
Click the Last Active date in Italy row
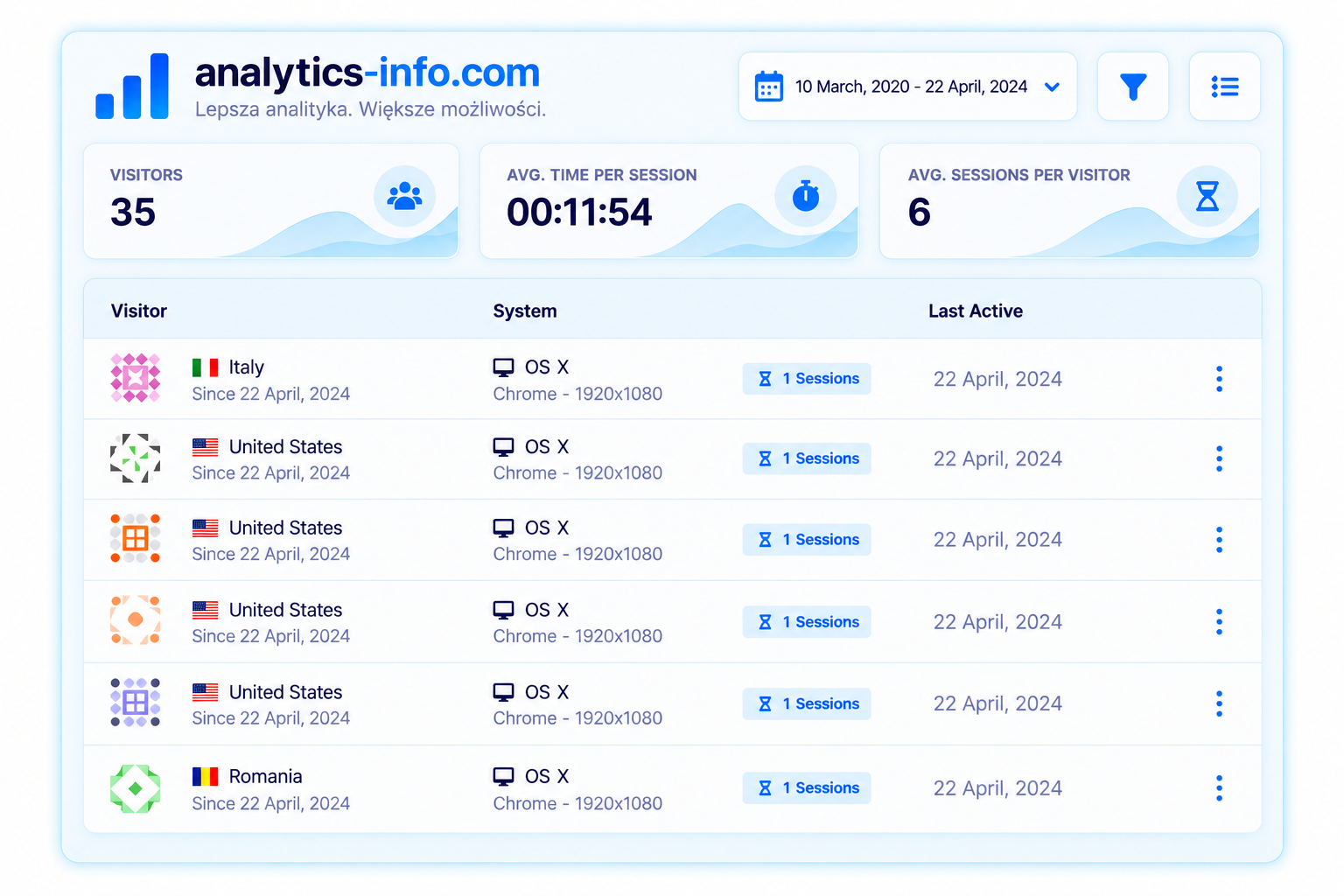coord(997,379)
